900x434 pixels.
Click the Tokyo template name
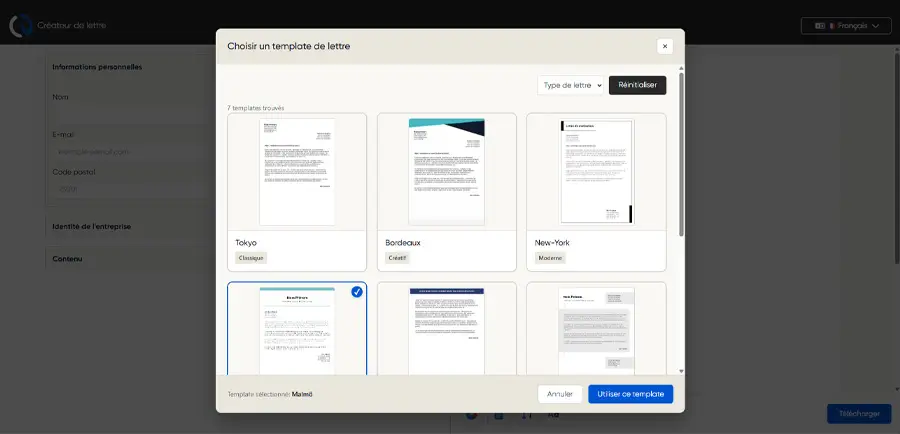tap(246, 243)
